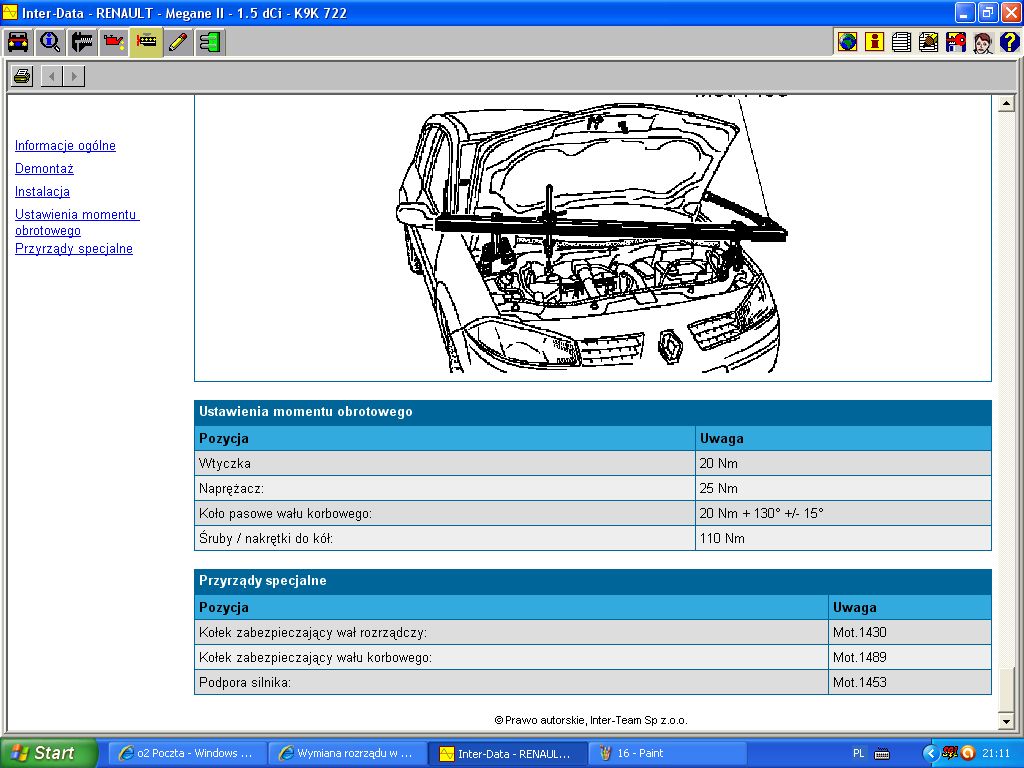Jump to Przyrządy specjalne link

tap(74, 249)
